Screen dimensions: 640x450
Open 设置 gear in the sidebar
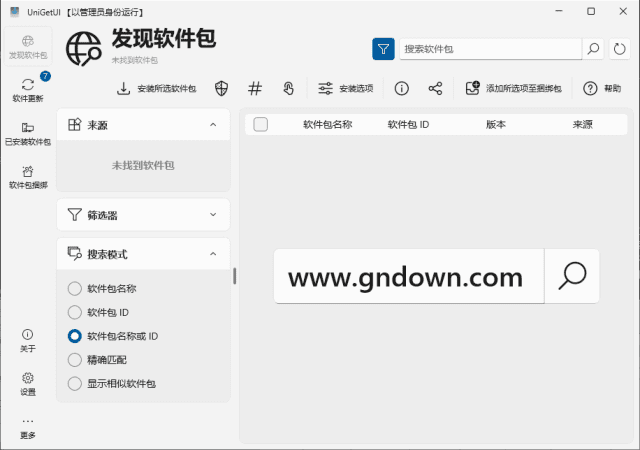pos(28,384)
